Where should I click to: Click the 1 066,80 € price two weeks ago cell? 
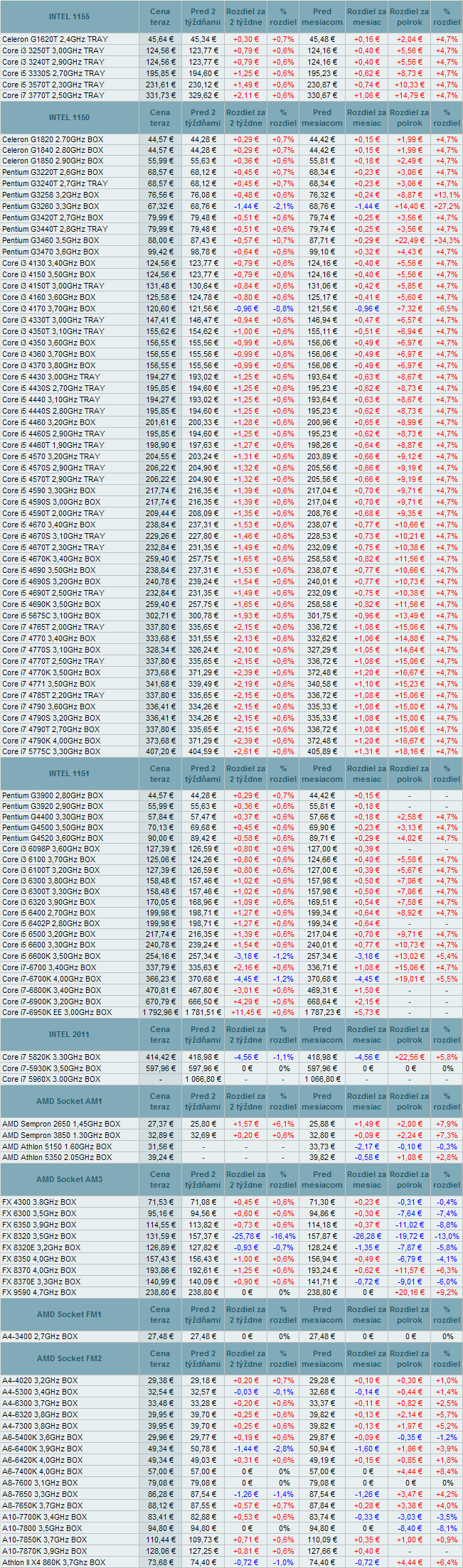pos(204,1079)
